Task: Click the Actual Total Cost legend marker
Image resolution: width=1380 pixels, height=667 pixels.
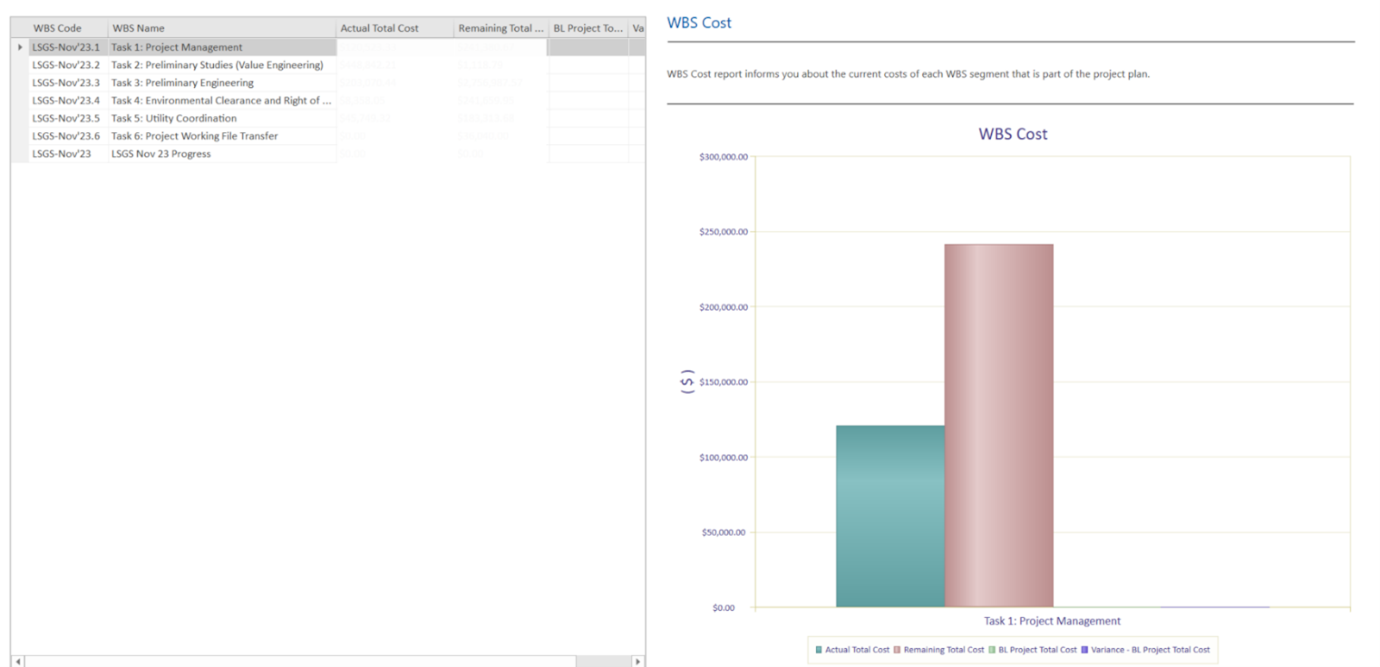Action: (819, 650)
